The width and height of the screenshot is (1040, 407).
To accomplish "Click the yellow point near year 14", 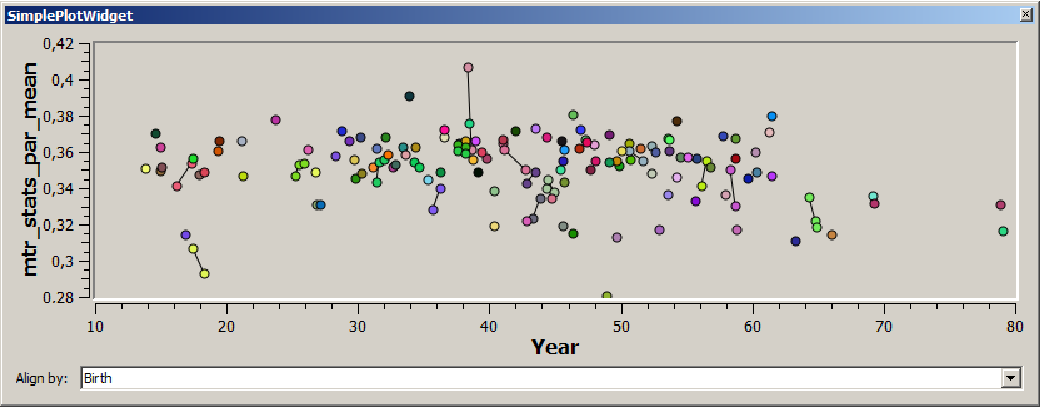I will click(x=146, y=169).
